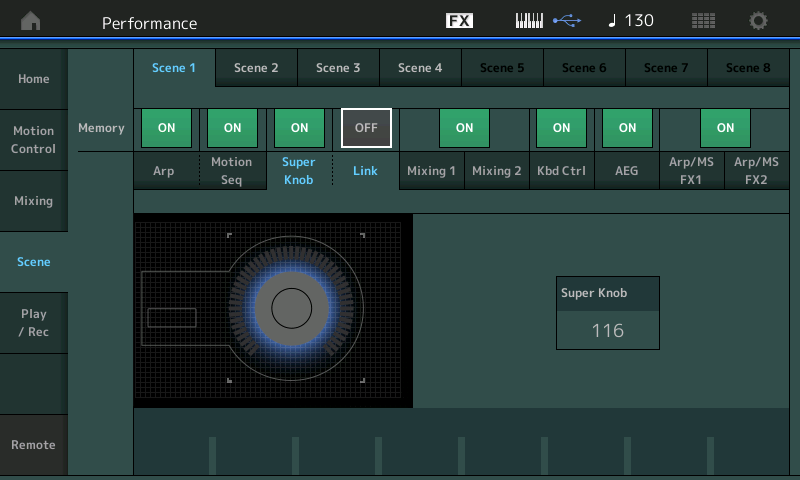The image size is (800, 480).
Task: Select the Super Knob value 116
Action: [607, 330]
